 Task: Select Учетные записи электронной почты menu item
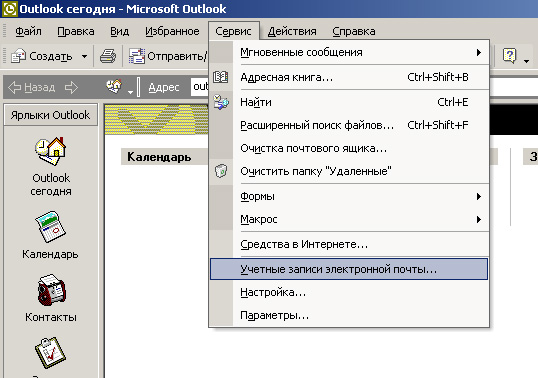(349, 269)
